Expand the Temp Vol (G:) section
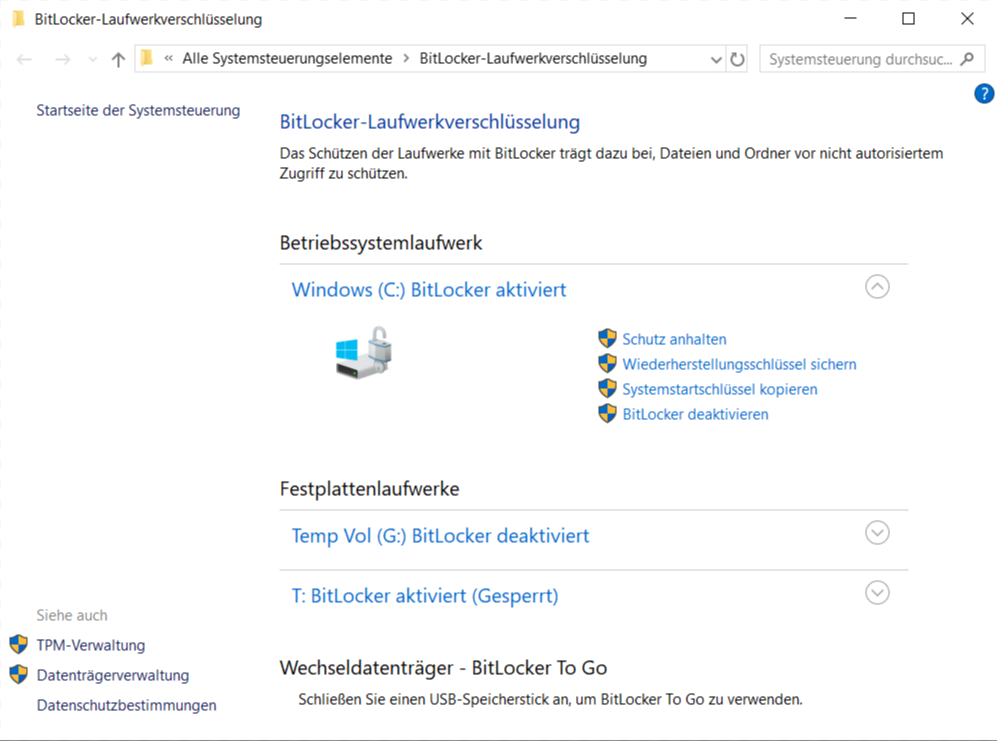Image resolution: width=997 pixels, height=741 pixels. 877,533
